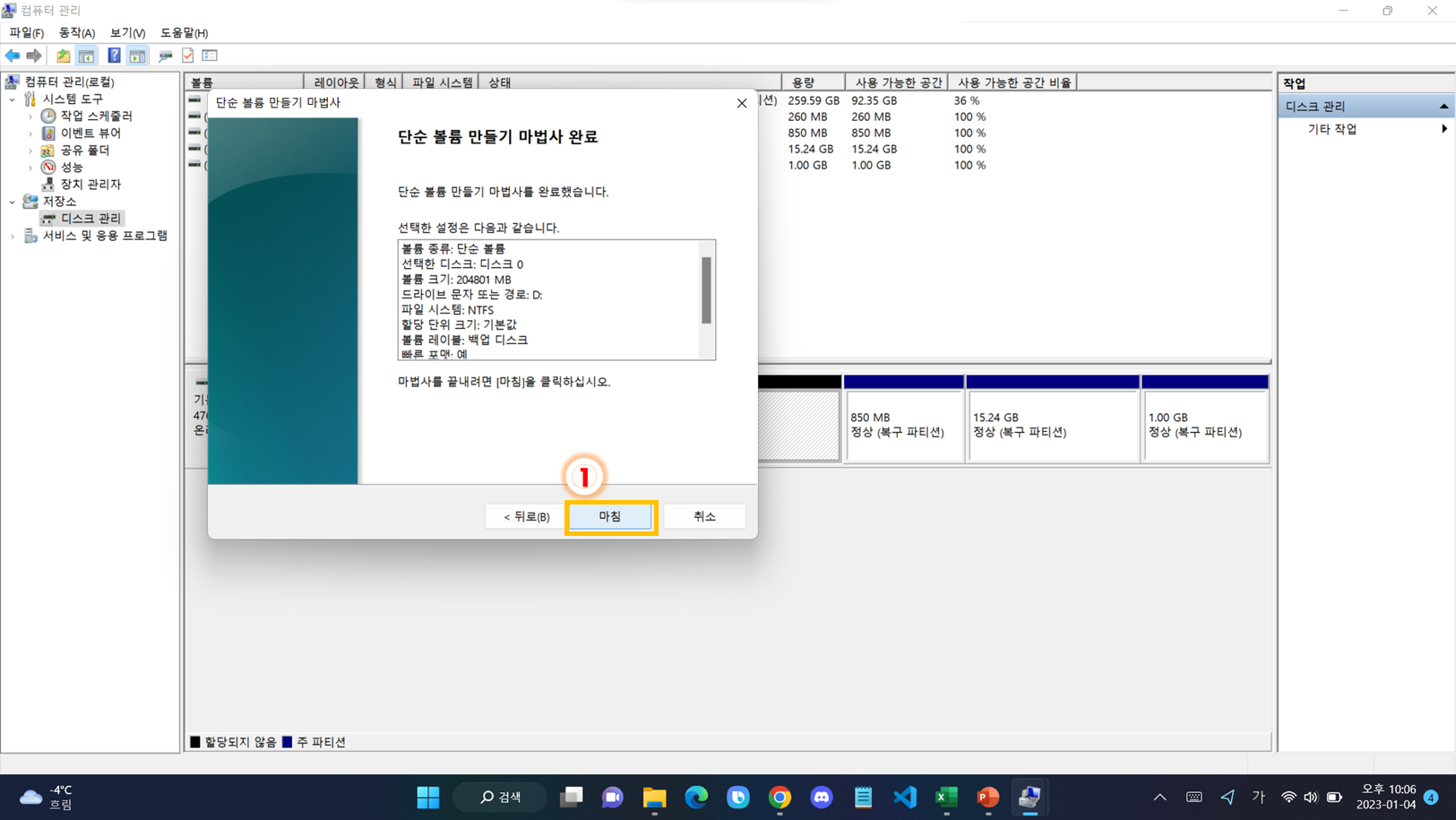Viewport: 1456px width, 820px height.
Task: Click the gray Forward arrow in toolbar
Action: click(x=34, y=56)
